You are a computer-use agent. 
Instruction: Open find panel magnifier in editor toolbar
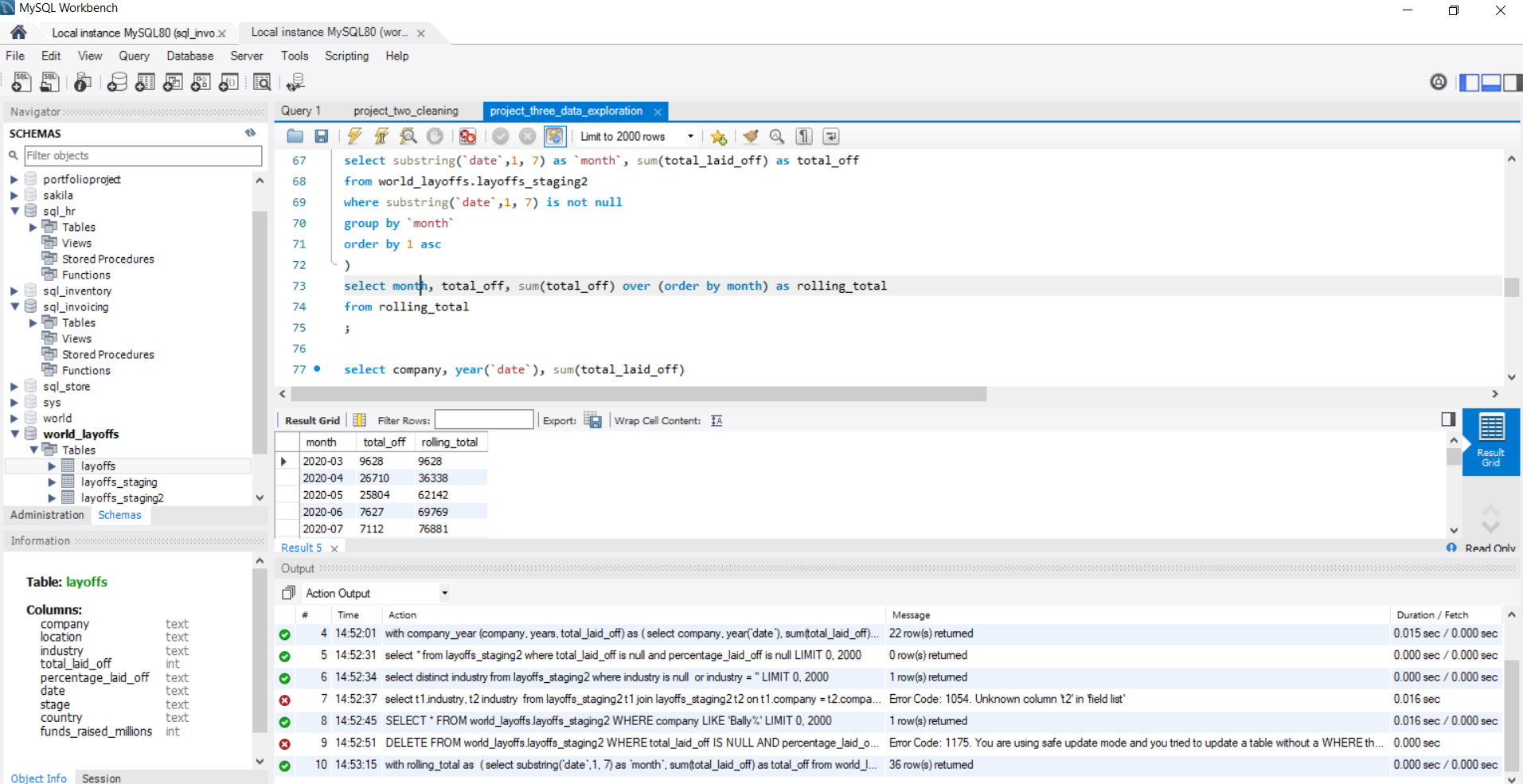pos(777,136)
